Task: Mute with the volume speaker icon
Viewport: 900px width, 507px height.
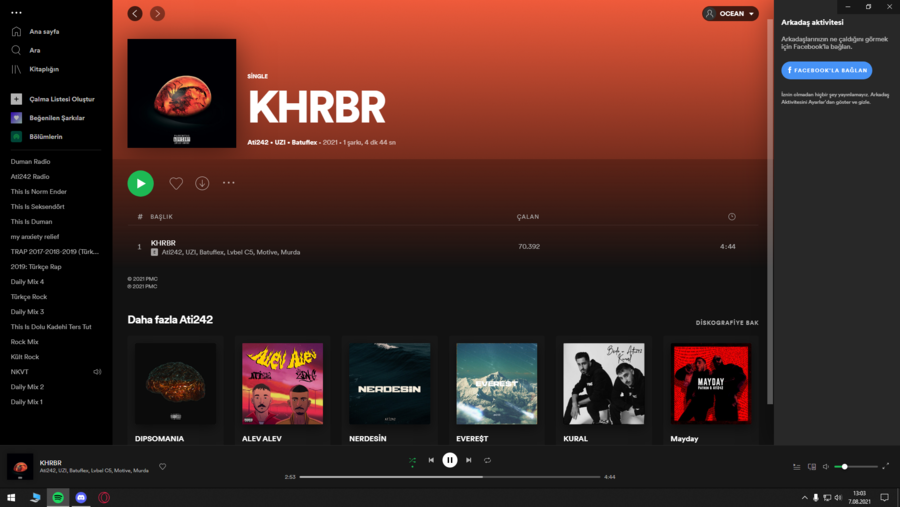Action: click(826, 467)
